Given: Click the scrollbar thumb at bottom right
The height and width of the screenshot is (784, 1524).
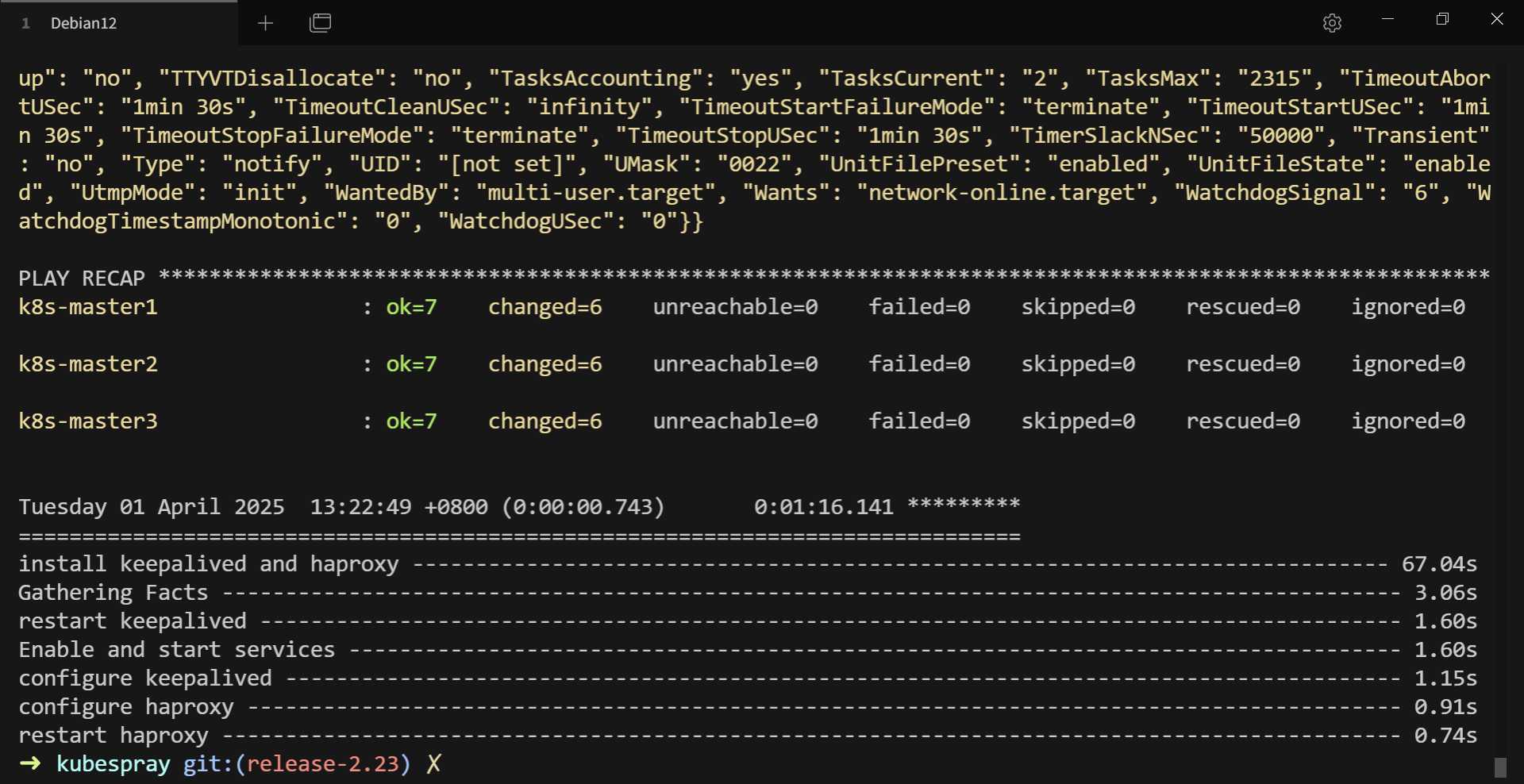Looking at the screenshot, I should point(1500,767).
